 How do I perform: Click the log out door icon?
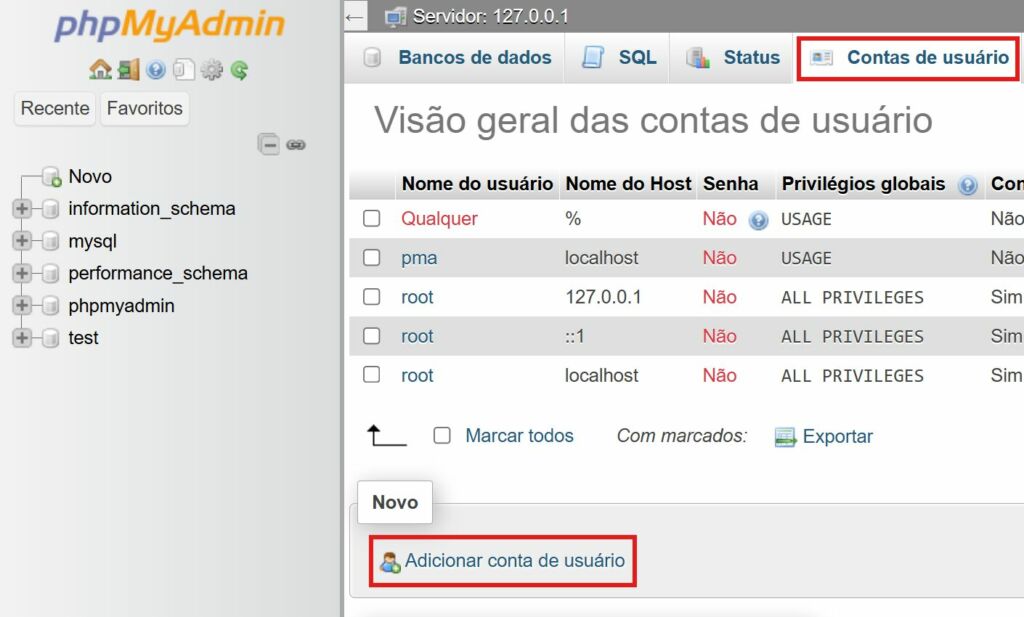point(129,69)
